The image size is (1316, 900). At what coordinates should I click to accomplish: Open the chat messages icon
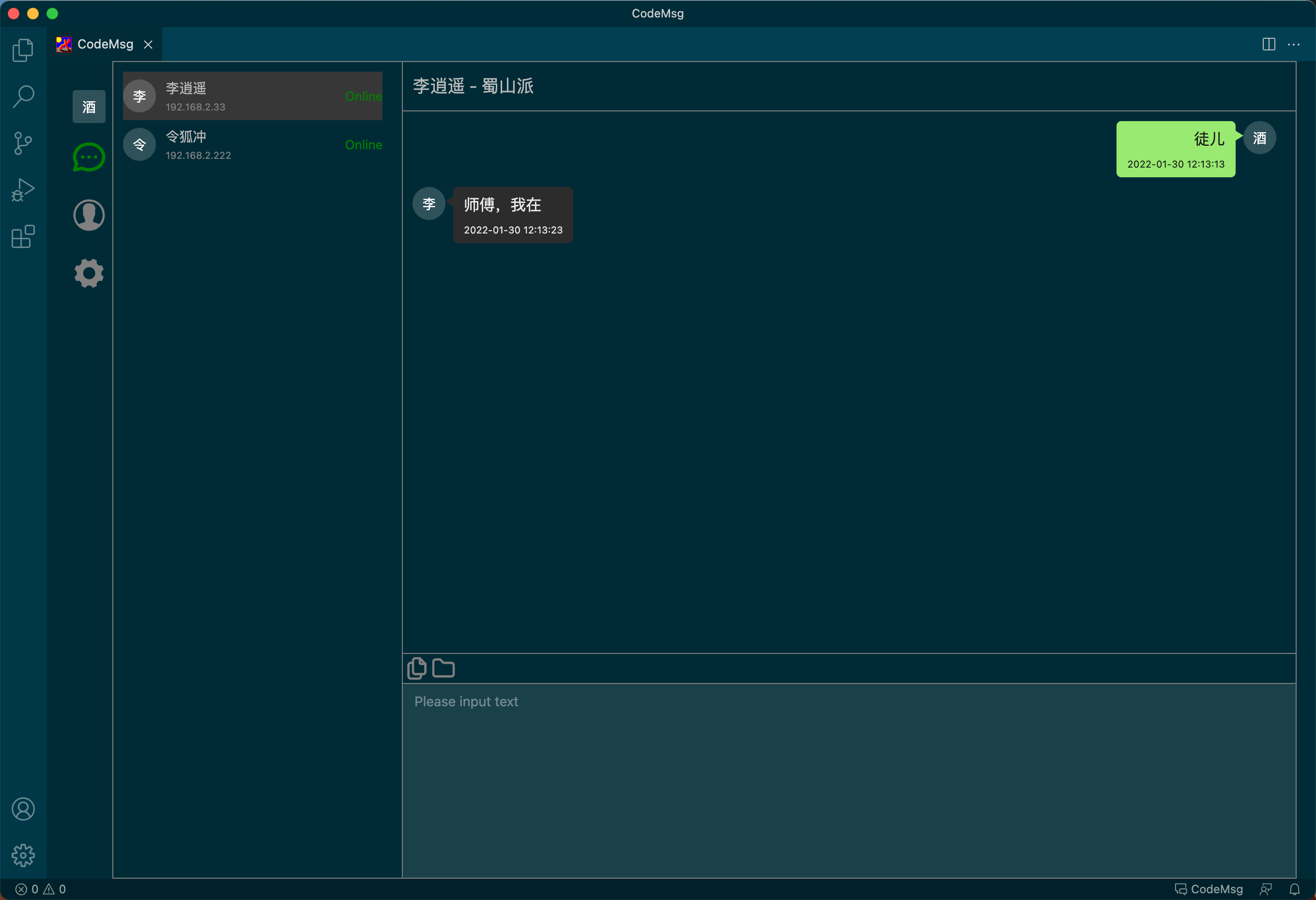[x=89, y=157]
